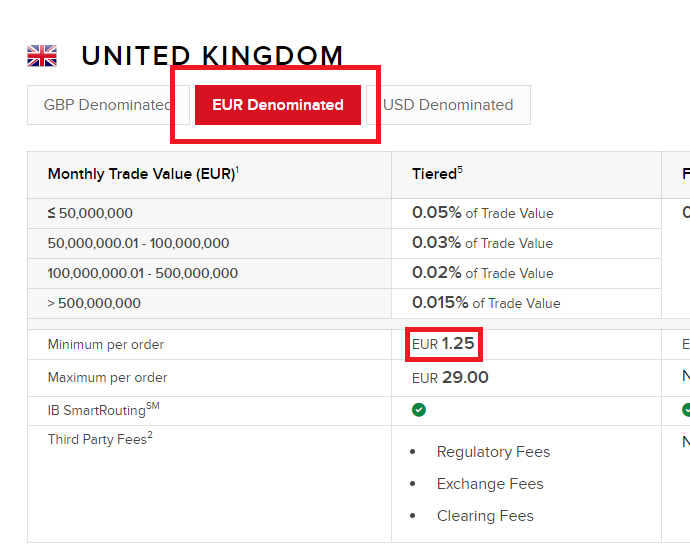Click footnote 2 next to Third Party Fees

click(150, 434)
